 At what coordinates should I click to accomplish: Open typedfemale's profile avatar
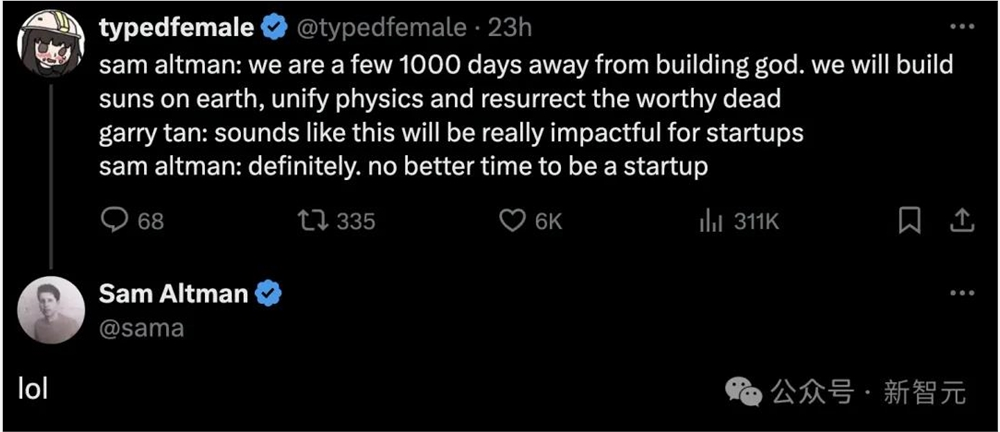point(51,42)
